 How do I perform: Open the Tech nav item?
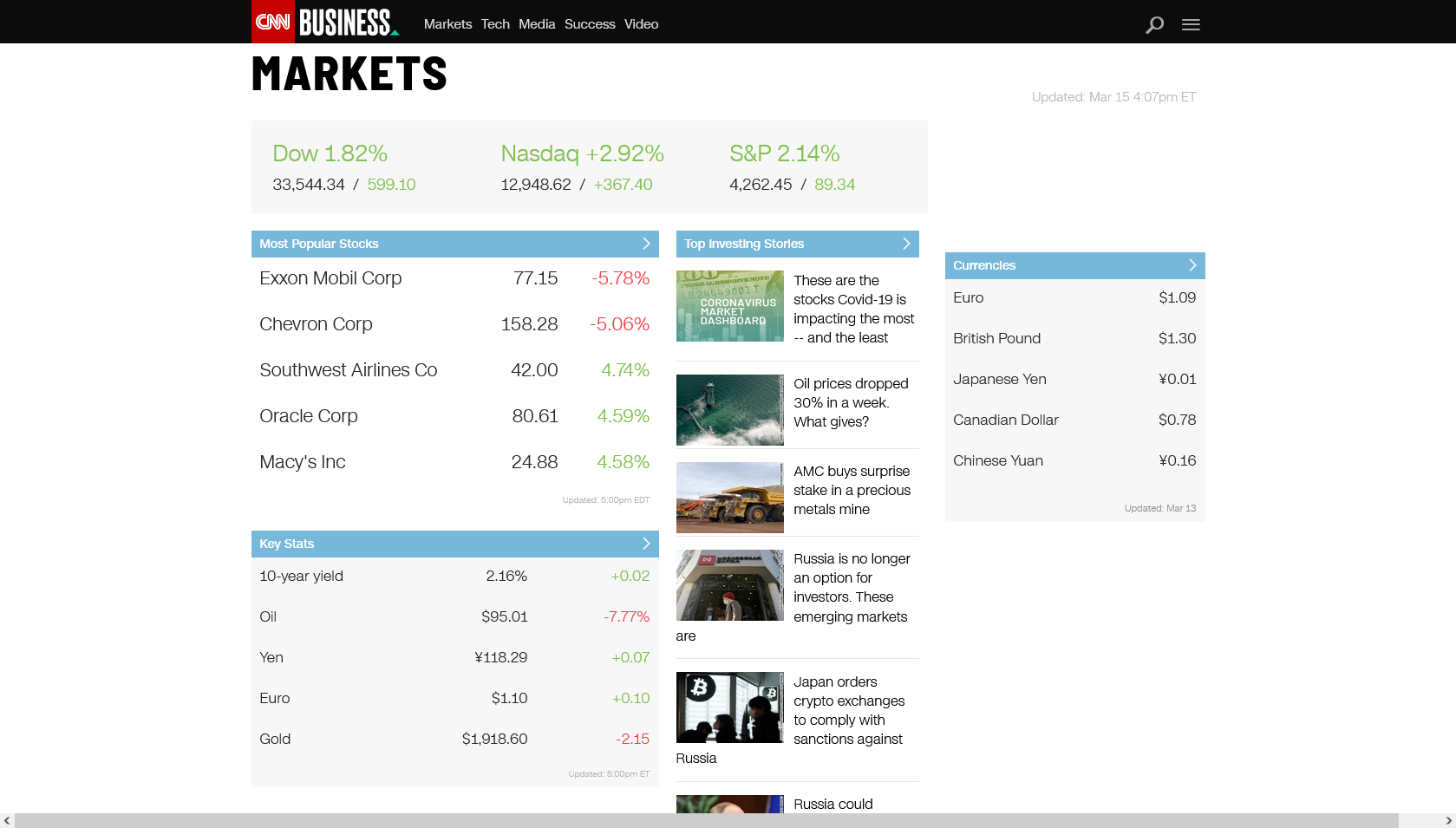click(495, 24)
